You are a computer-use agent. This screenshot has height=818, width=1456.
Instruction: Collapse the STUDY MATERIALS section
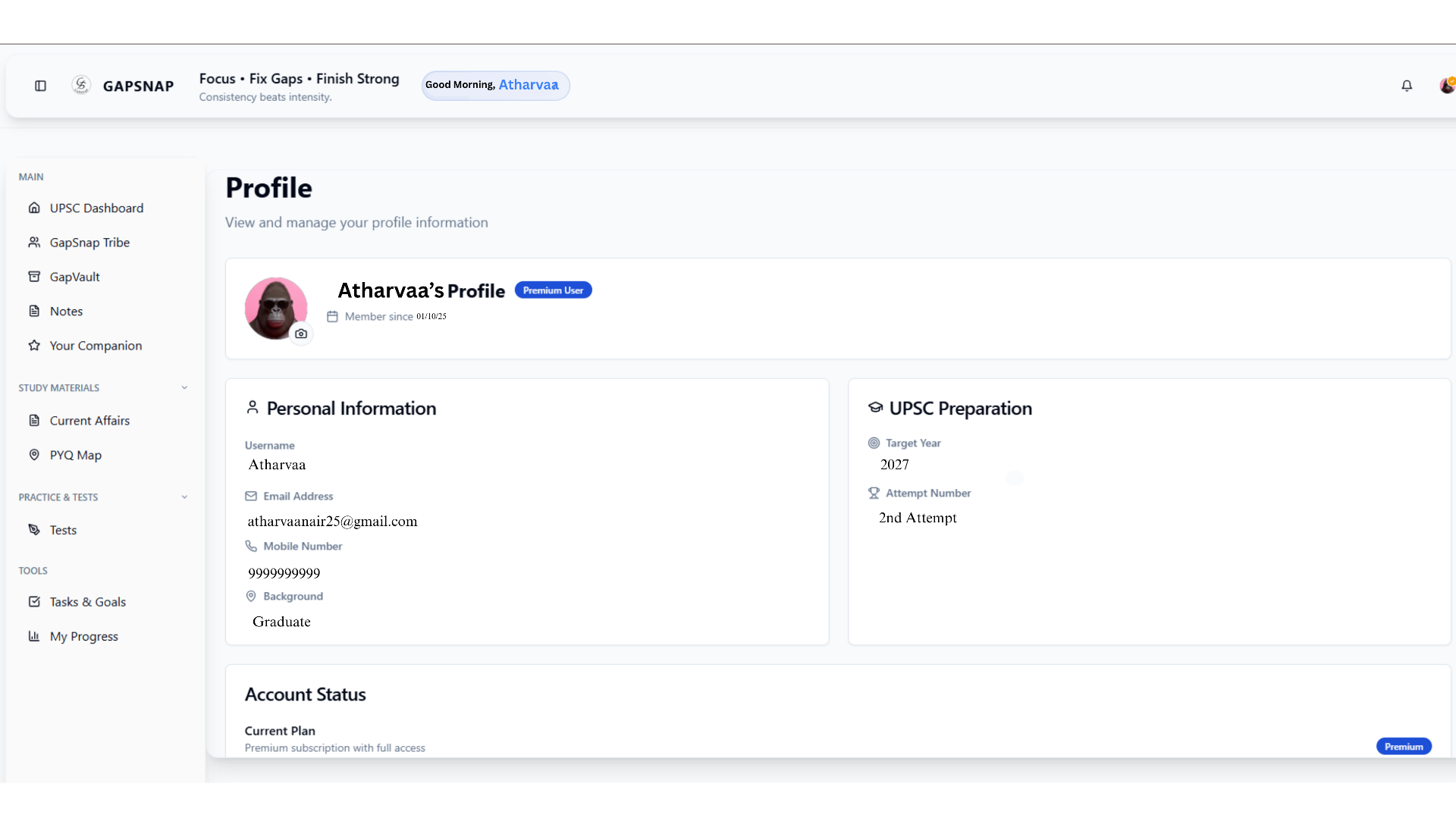pyautogui.click(x=184, y=387)
